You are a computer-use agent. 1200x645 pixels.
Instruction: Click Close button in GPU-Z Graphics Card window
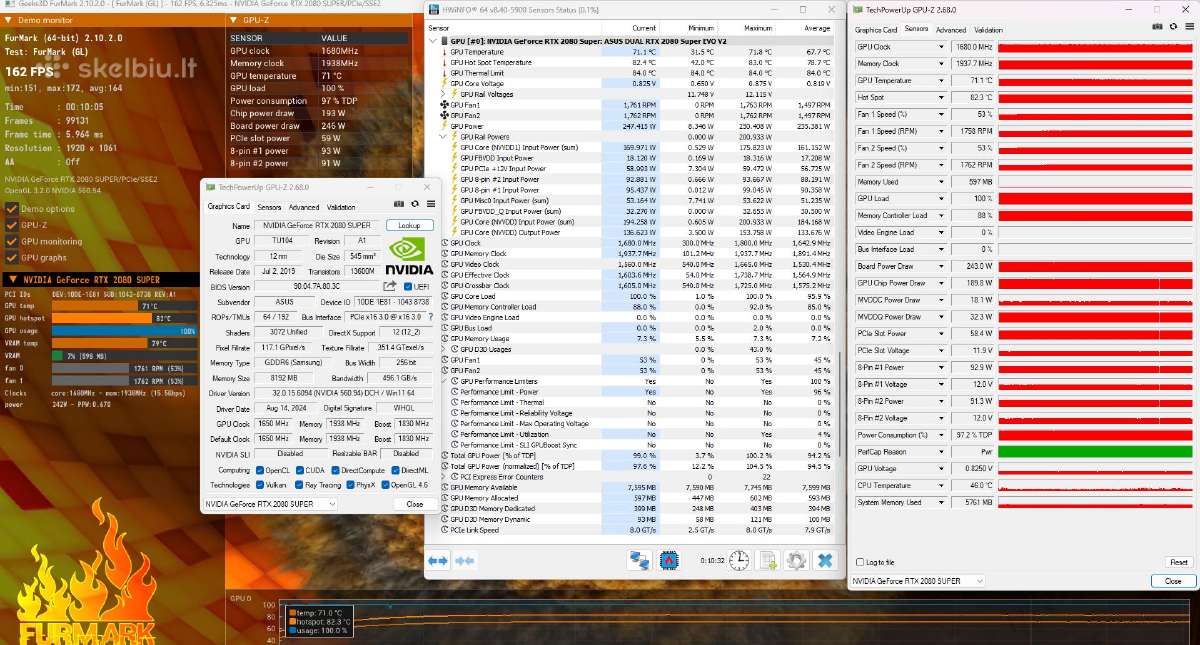coord(415,504)
